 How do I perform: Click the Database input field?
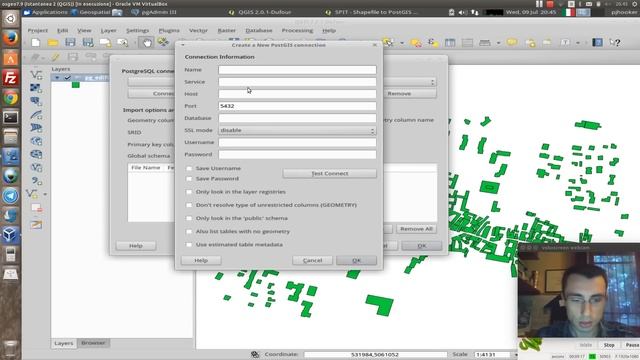297,118
